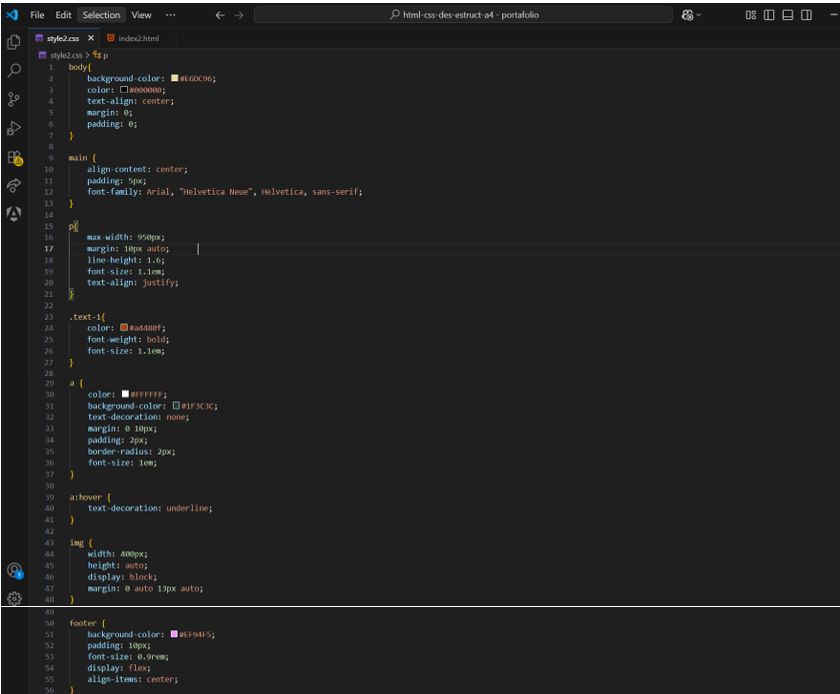The width and height of the screenshot is (840, 694).
Task: Open Copilot dropdown chevron
Action: click(x=699, y=15)
